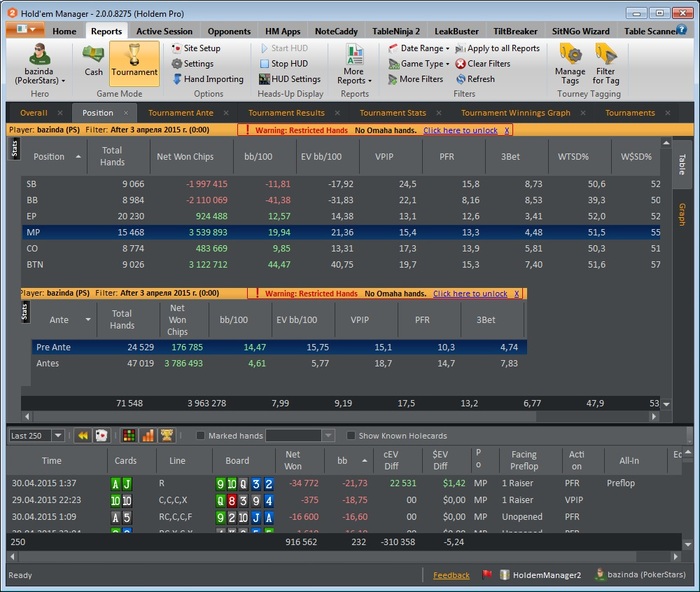Refresh the report data

click(x=475, y=79)
